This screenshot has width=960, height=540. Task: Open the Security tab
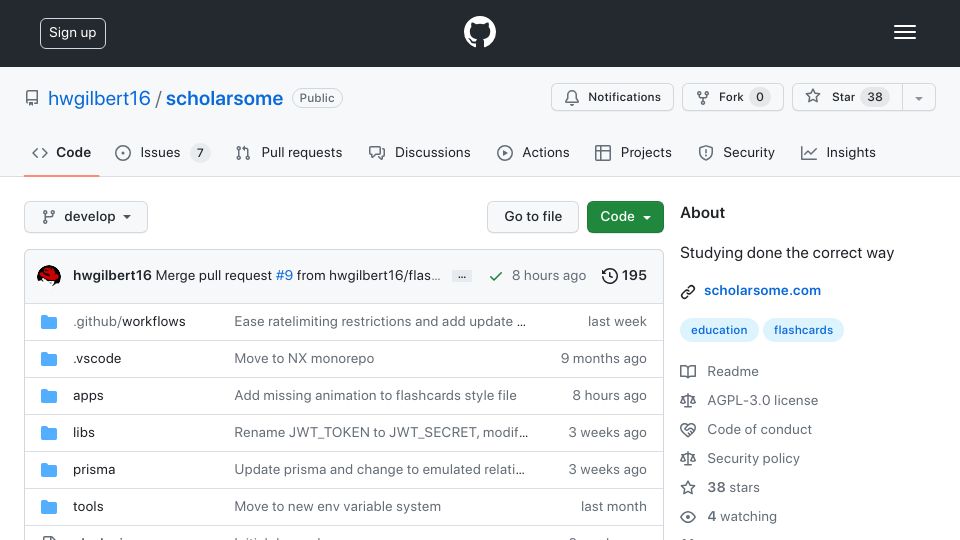pos(737,152)
